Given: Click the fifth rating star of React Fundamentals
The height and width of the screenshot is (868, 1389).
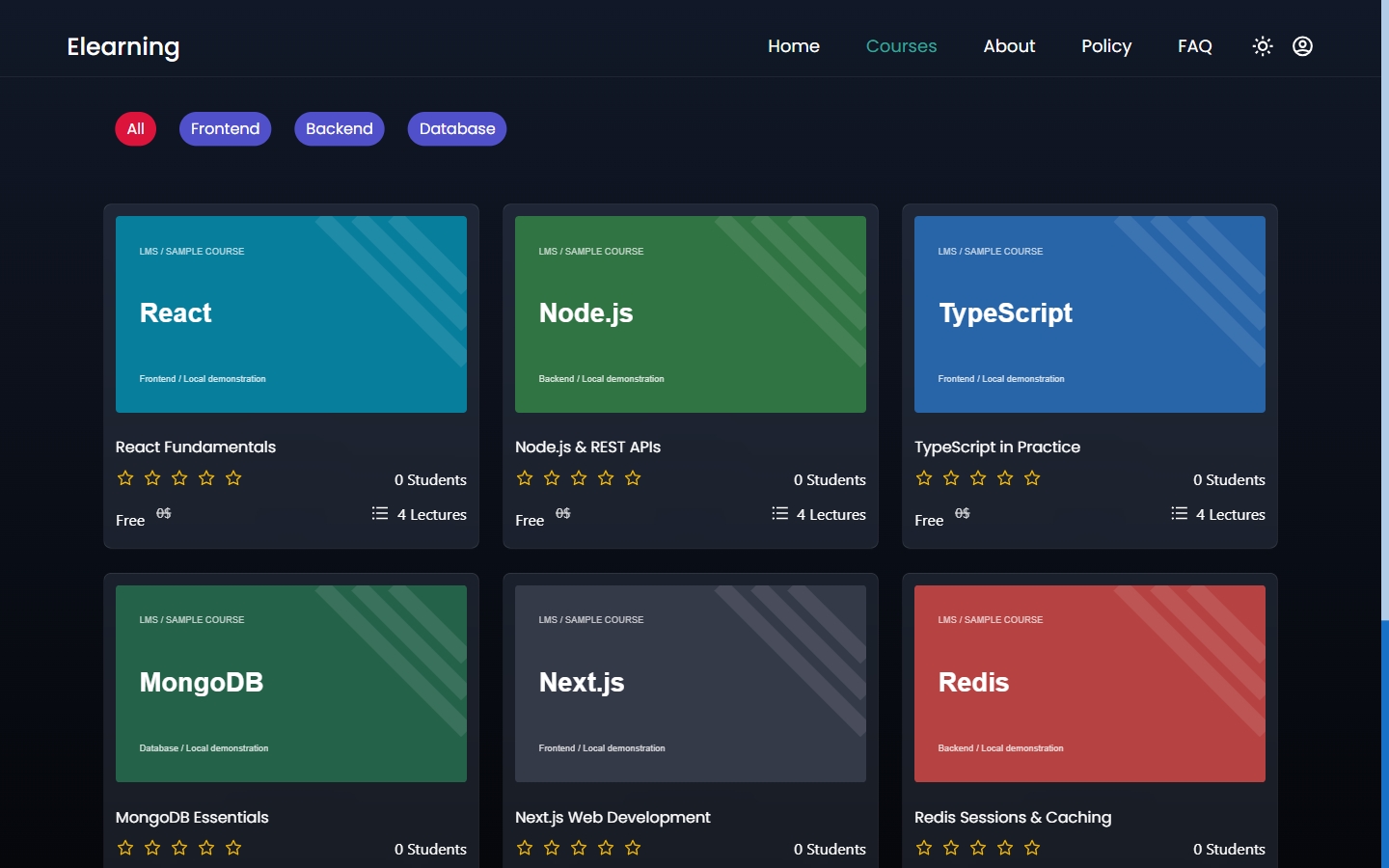Looking at the screenshot, I should tap(233, 478).
